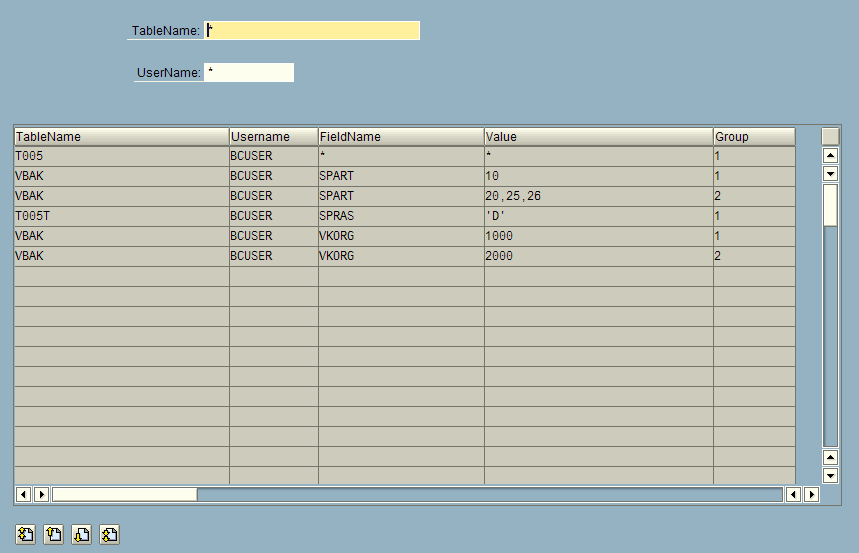Click lower scroll-up arrow of vertical scrollbar
The image size is (859, 553).
(x=831, y=457)
